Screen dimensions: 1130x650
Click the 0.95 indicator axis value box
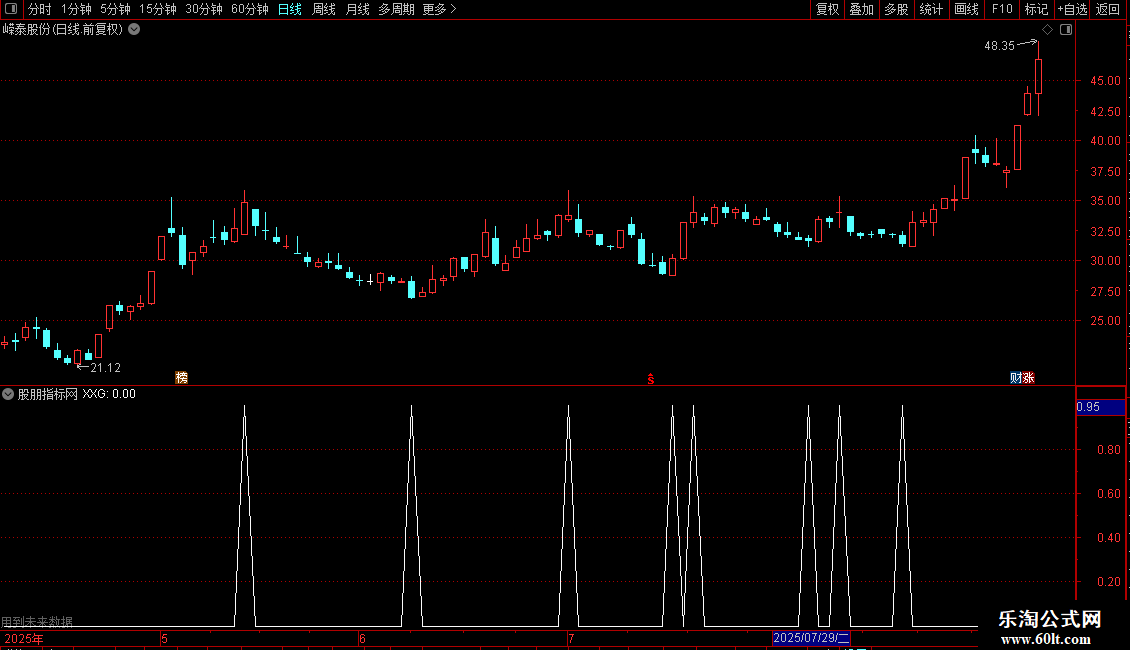pyautogui.click(x=1100, y=407)
